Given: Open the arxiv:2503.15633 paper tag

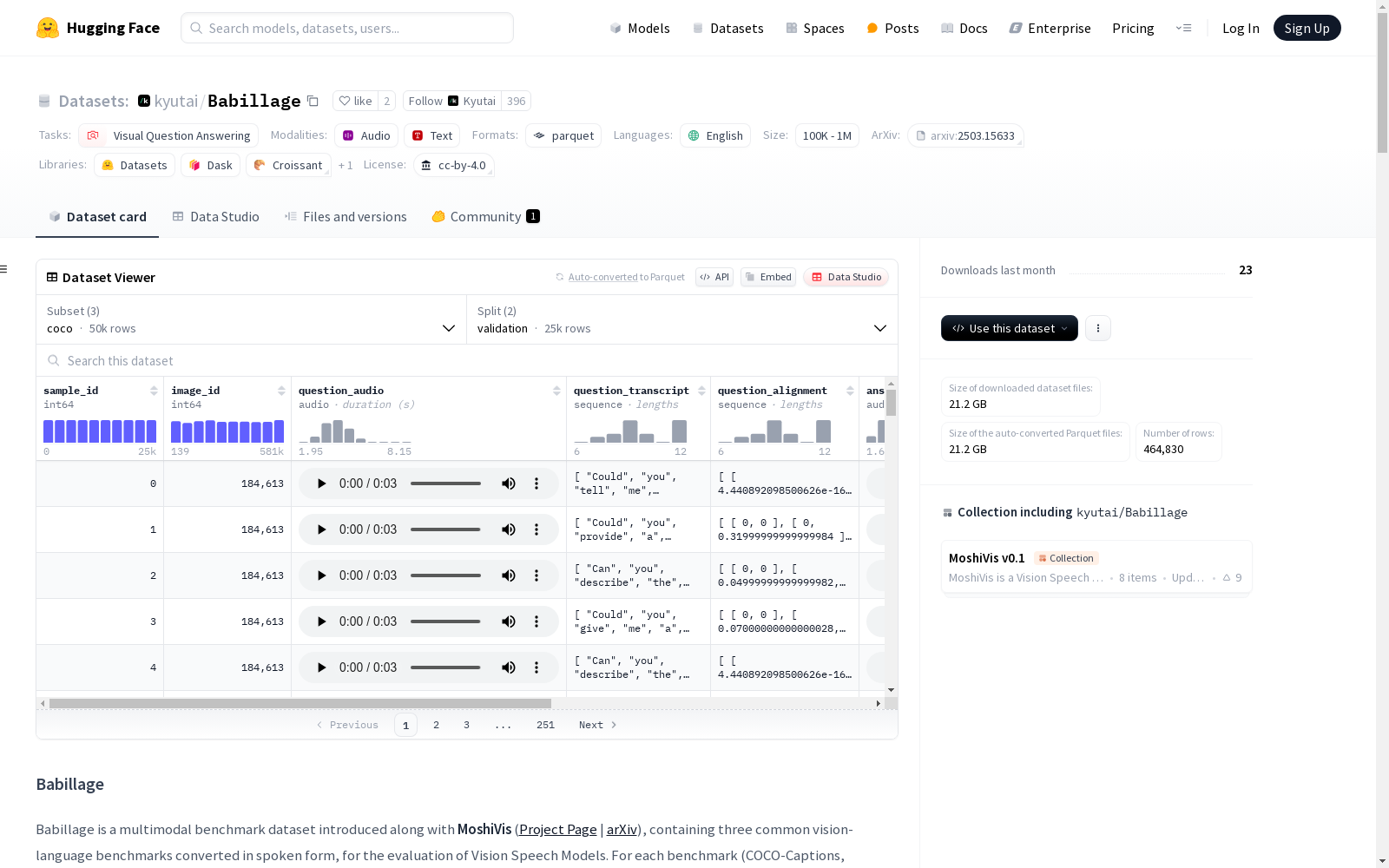Looking at the screenshot, I should coord(965,135).
